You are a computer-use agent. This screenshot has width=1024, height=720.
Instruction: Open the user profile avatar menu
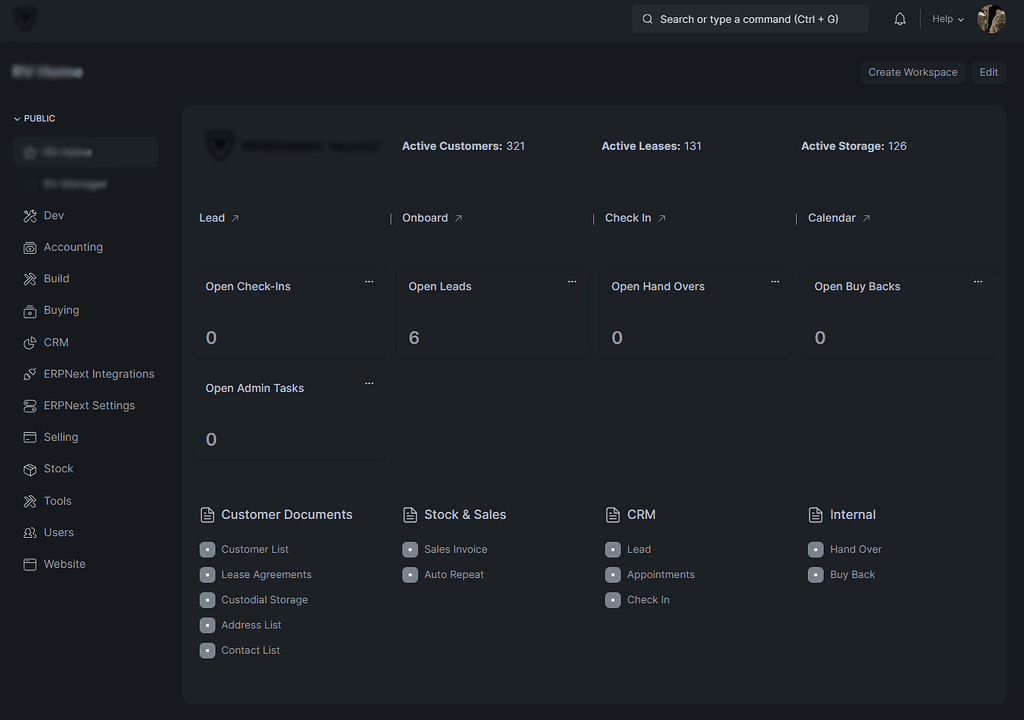(x=990, y=18)
